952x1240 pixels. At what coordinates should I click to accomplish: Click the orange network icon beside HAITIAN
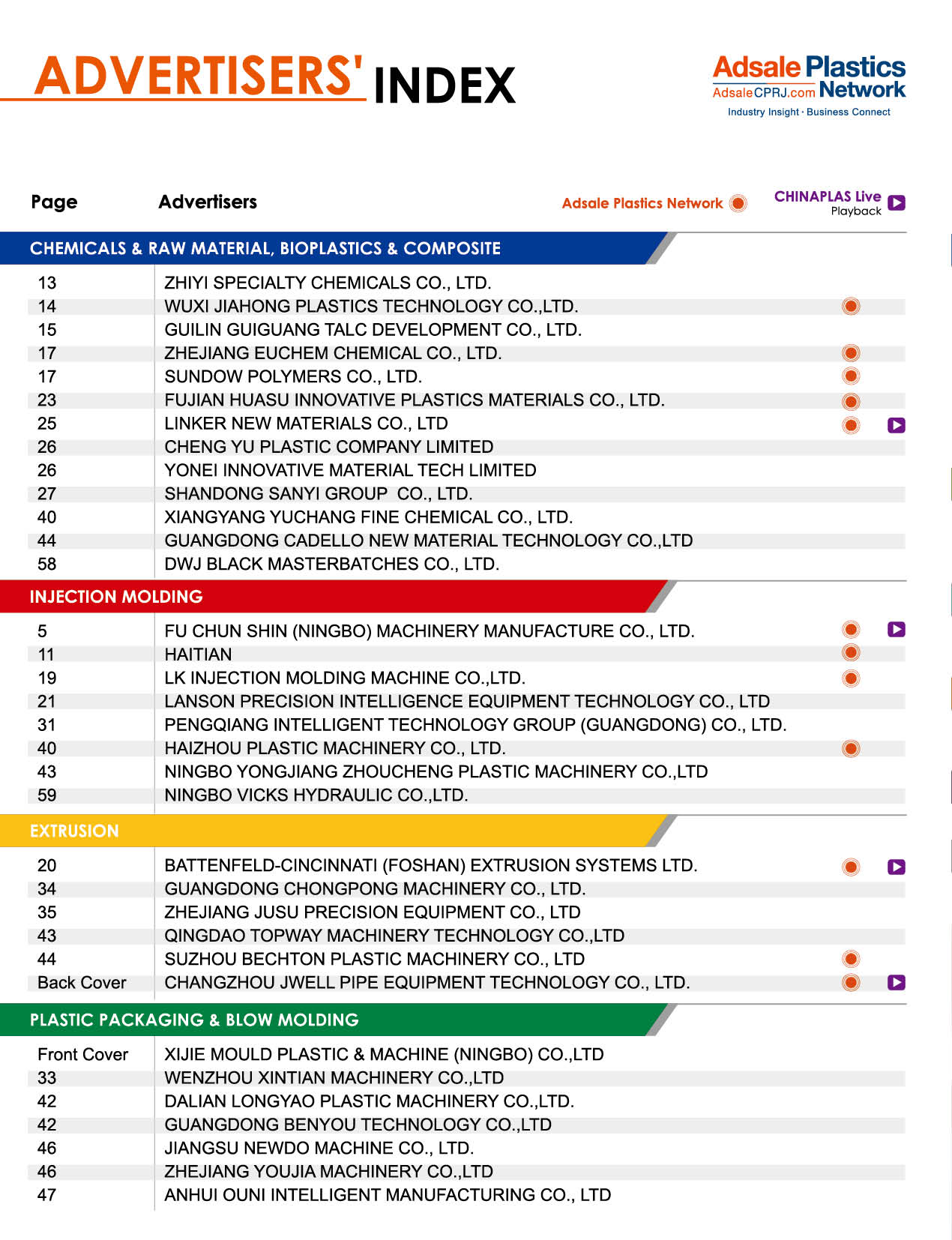(x=851, y=652)
